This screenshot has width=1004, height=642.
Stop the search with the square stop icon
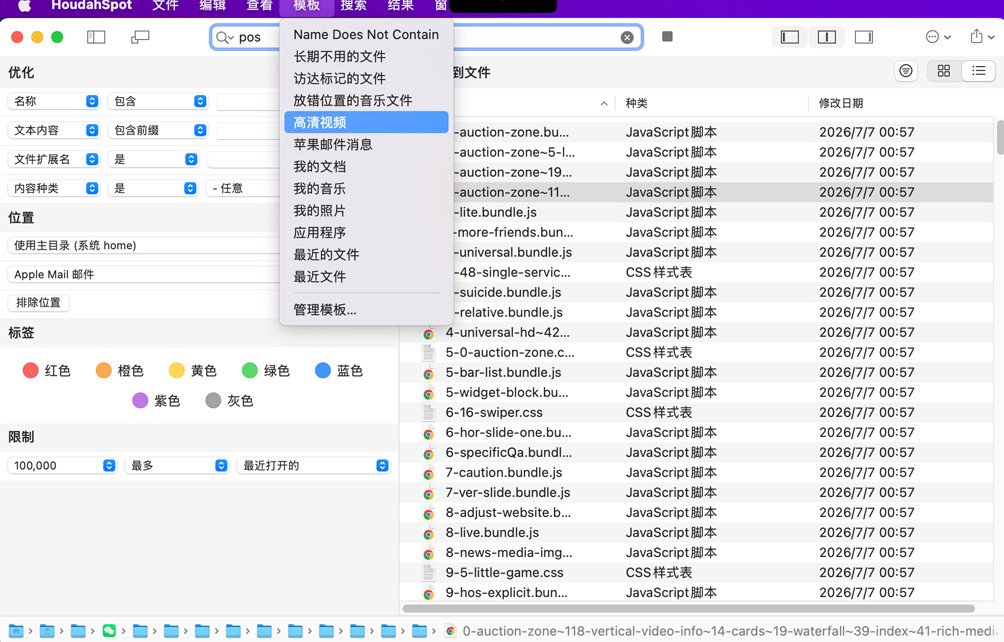[x=667, y=36]
